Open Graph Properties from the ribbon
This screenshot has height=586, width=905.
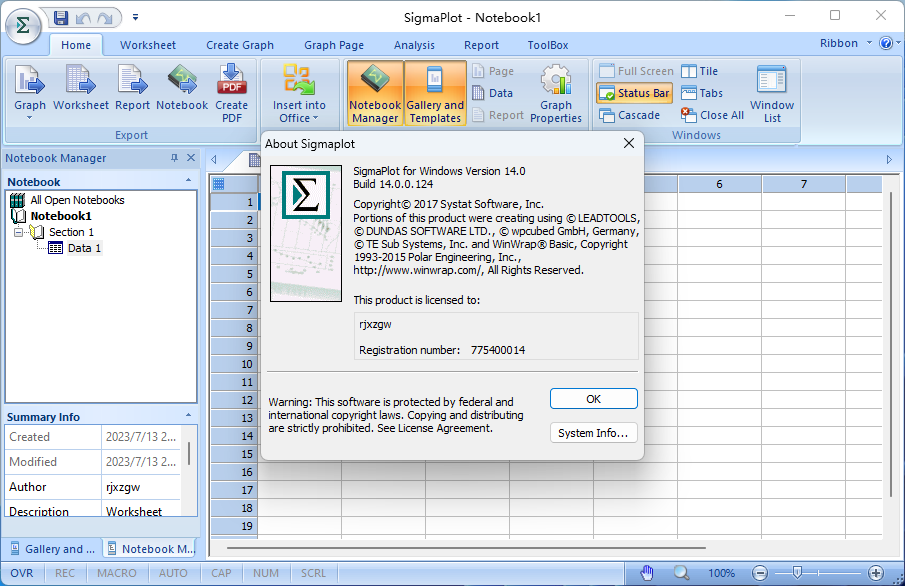click(x=556, y=94)
